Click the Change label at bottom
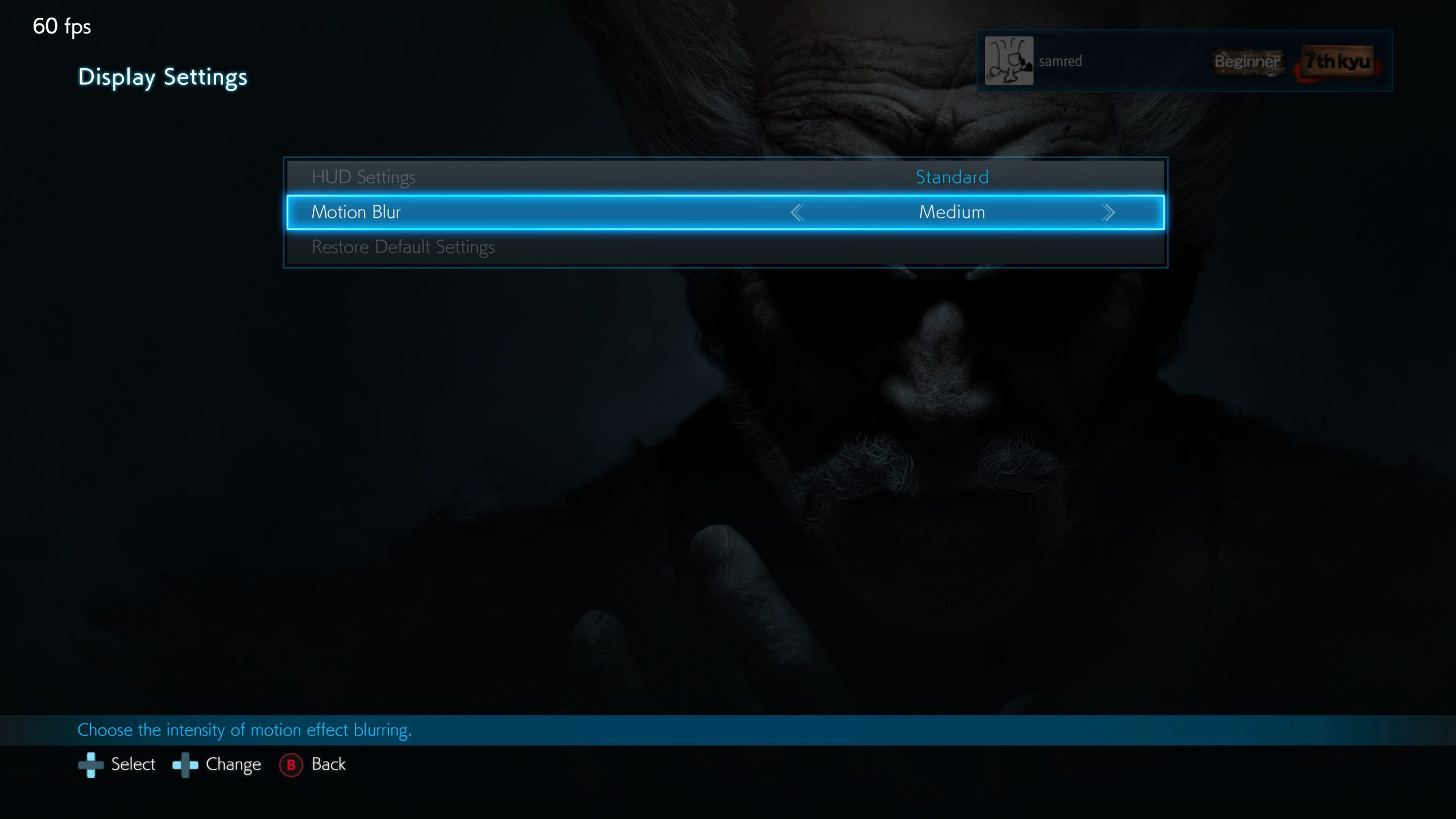 [x=233, y=764]
